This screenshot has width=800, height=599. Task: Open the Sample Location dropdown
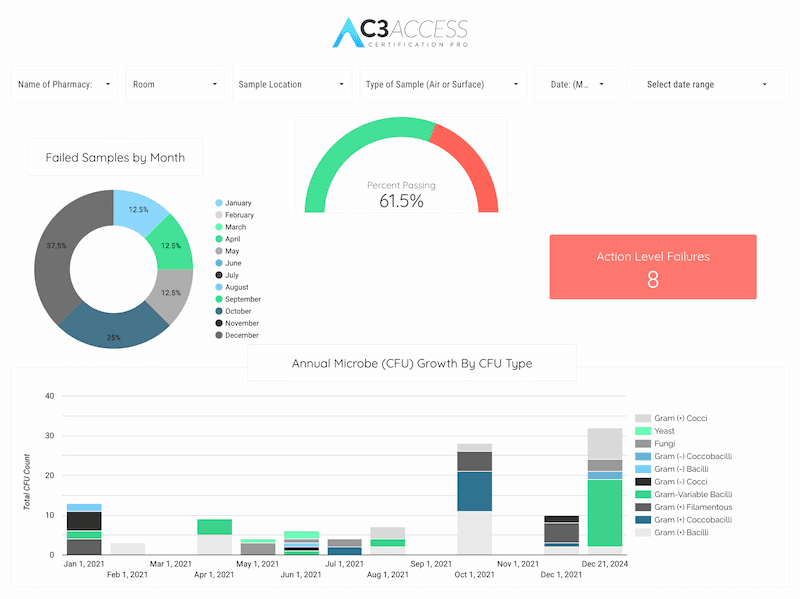[292, 84]
